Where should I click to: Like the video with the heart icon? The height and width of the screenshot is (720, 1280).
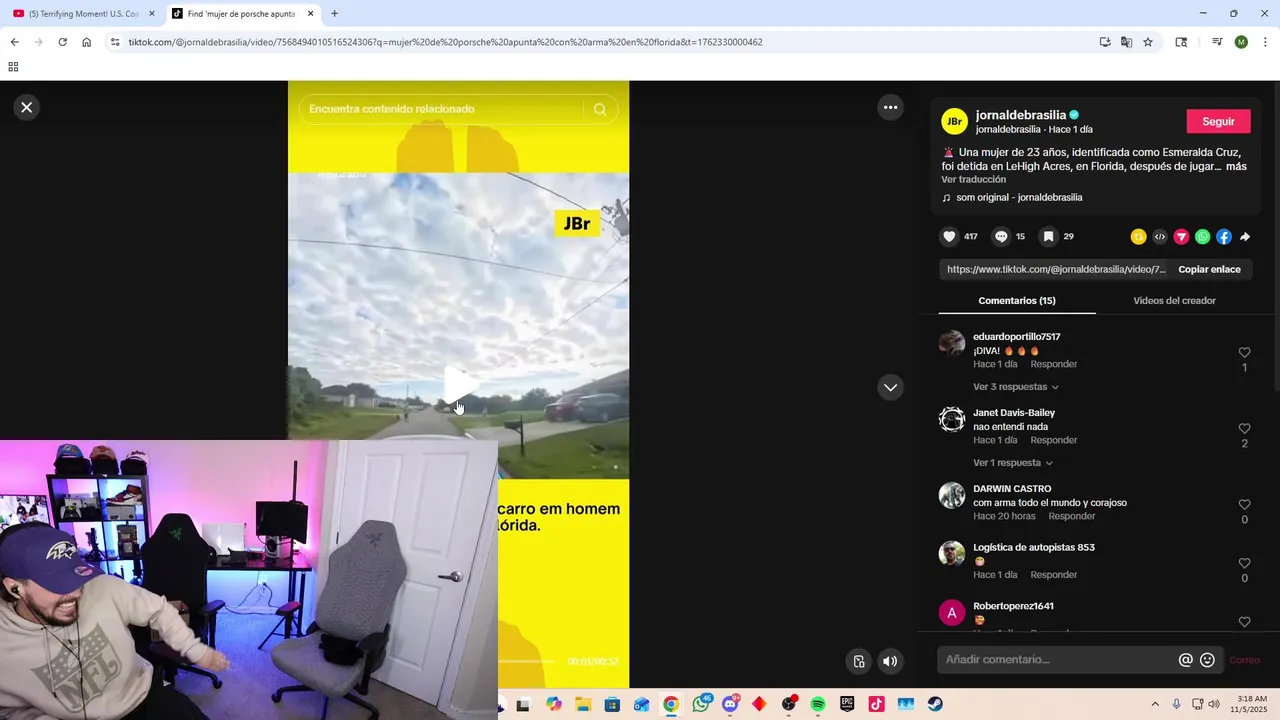pos(949,237)
